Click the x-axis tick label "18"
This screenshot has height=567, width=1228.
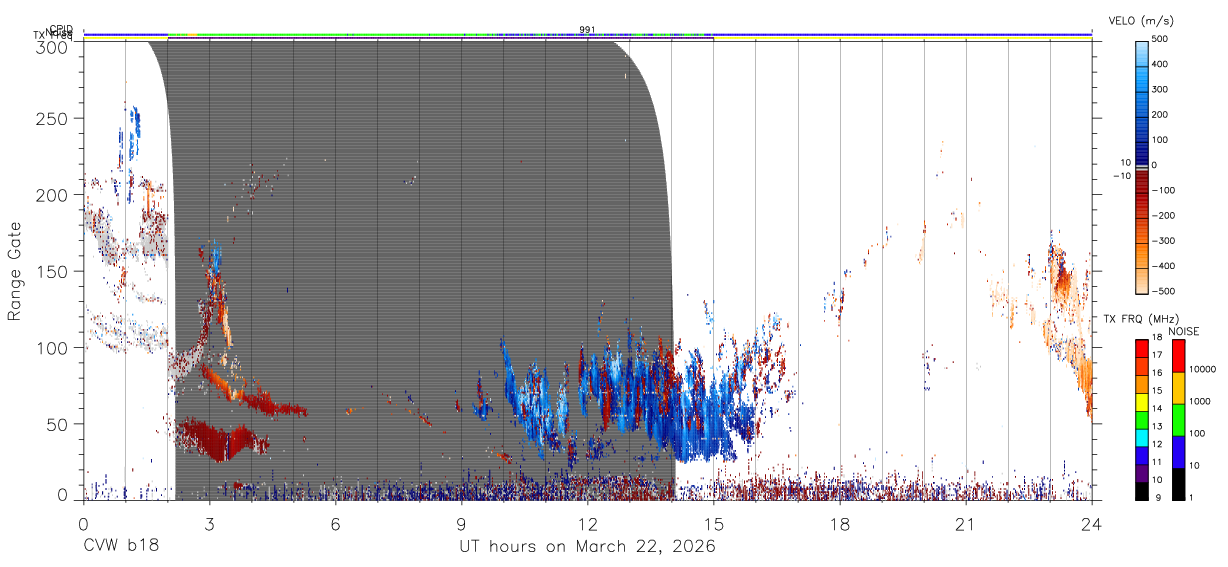[x=839, y=523]
